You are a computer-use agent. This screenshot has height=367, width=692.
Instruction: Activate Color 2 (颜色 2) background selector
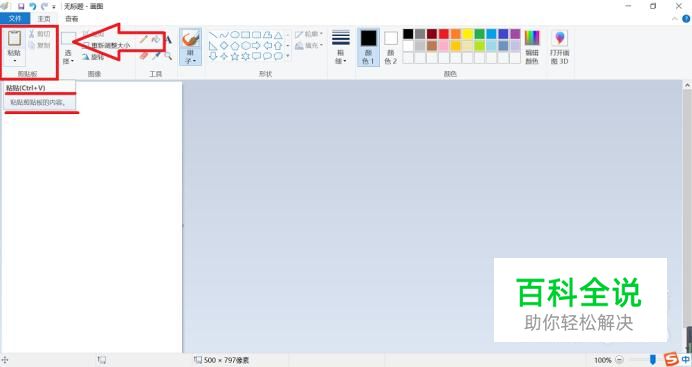click(391, 47)
